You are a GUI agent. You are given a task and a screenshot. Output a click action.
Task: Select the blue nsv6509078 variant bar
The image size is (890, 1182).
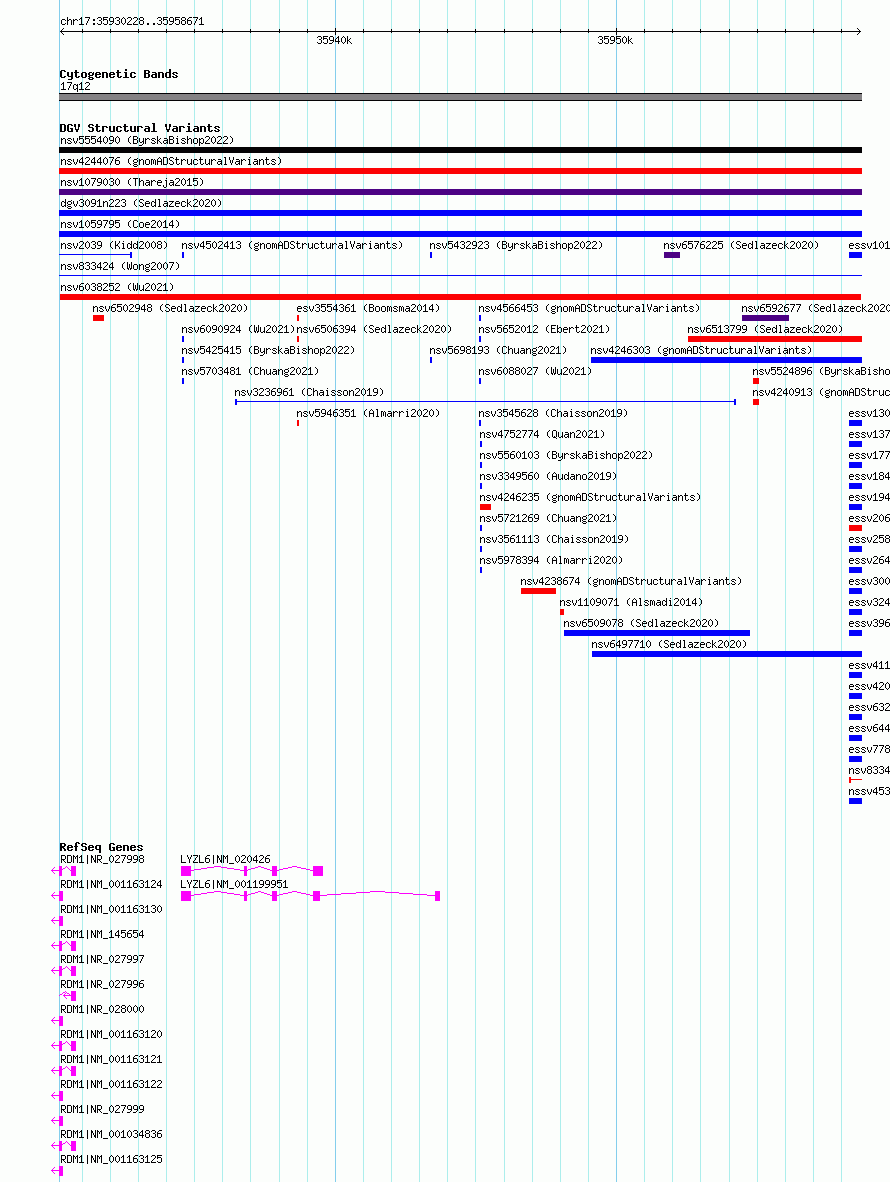pyautogui.click(x=657, y=633)
